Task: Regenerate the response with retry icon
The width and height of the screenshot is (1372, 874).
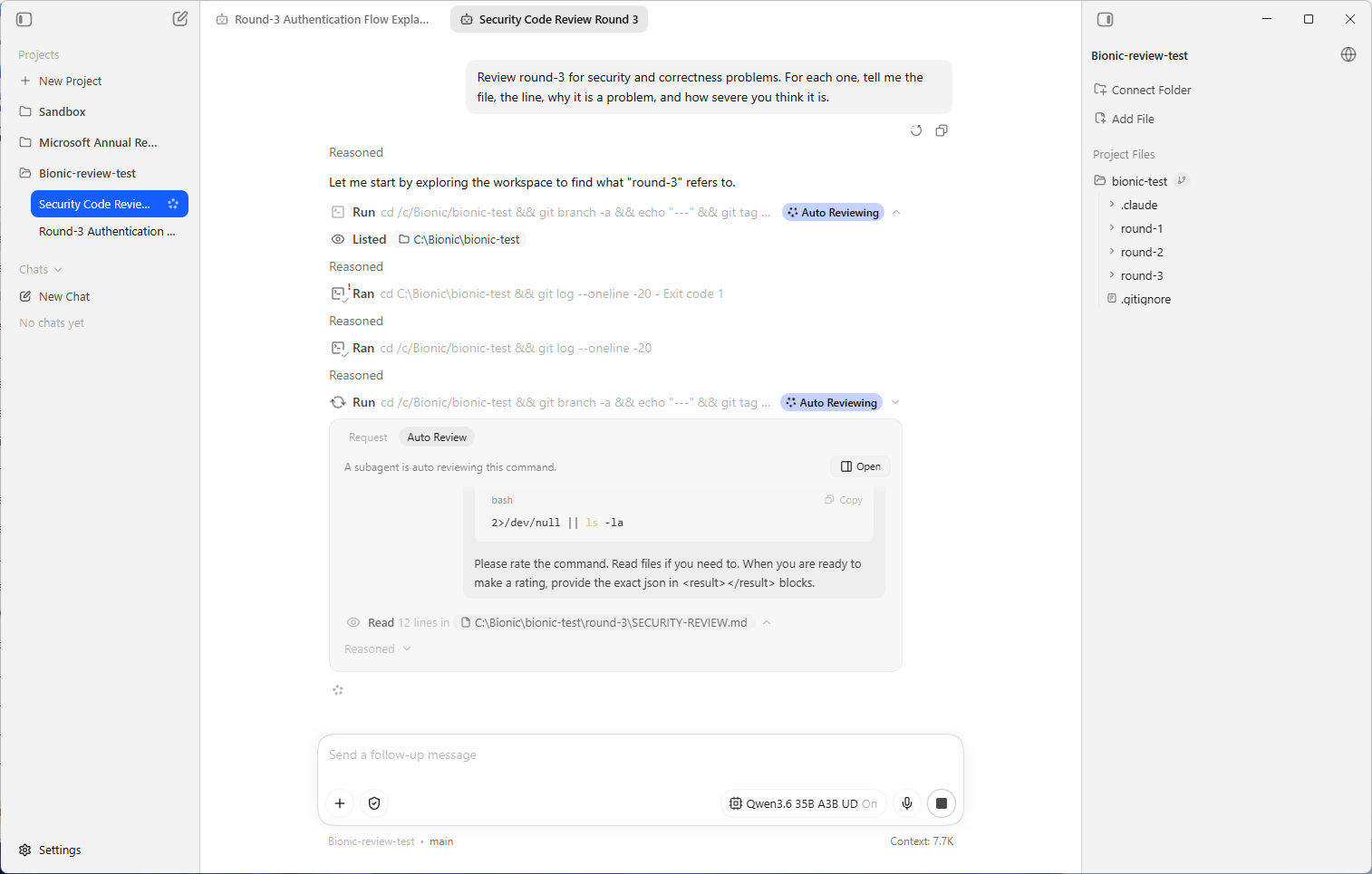Action: [x=916, y=130]
